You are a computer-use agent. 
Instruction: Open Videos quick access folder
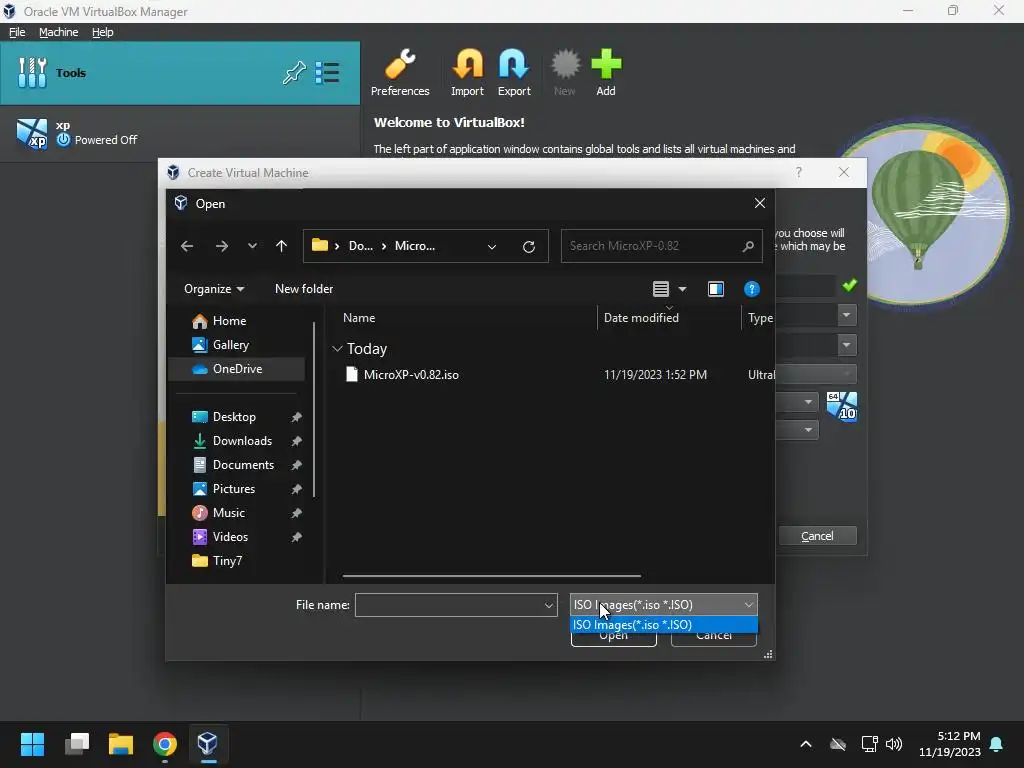[230, 537]
